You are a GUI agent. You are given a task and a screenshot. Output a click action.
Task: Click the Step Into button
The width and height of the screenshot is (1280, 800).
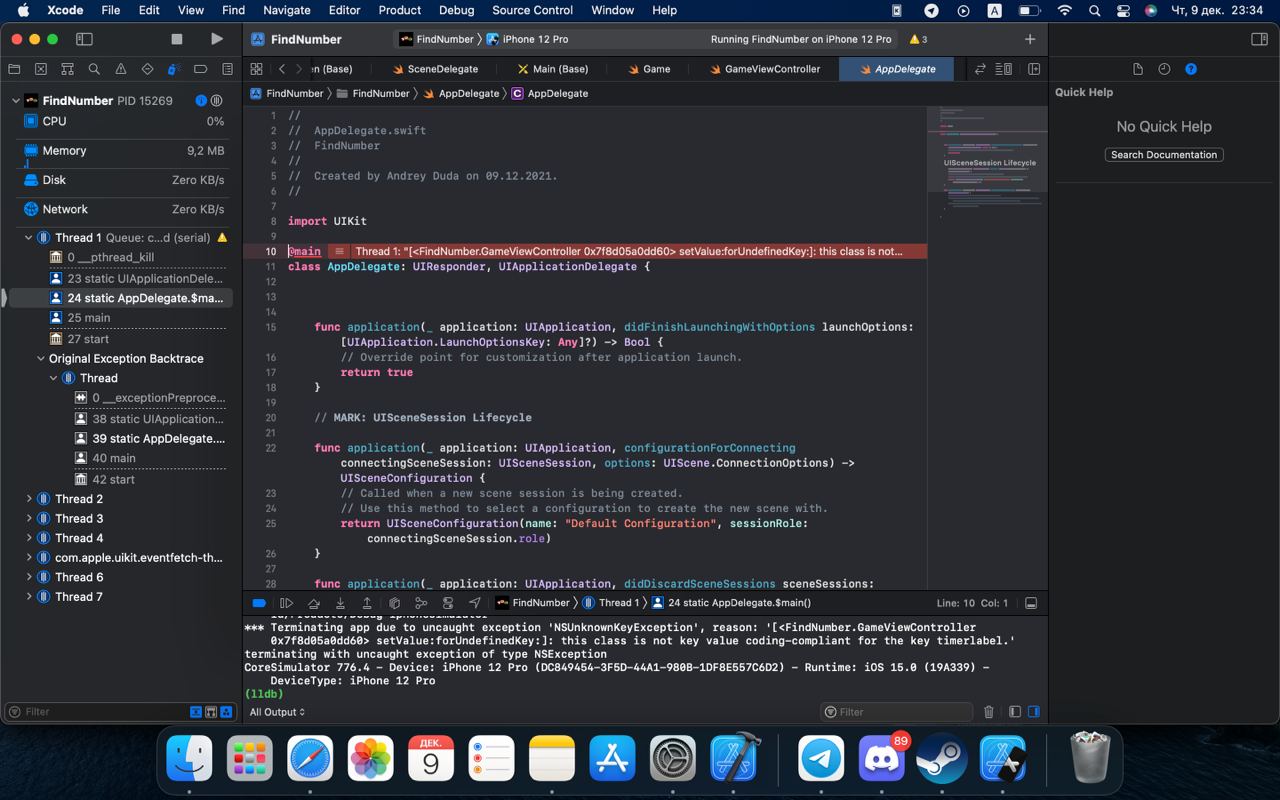[340, 603]
